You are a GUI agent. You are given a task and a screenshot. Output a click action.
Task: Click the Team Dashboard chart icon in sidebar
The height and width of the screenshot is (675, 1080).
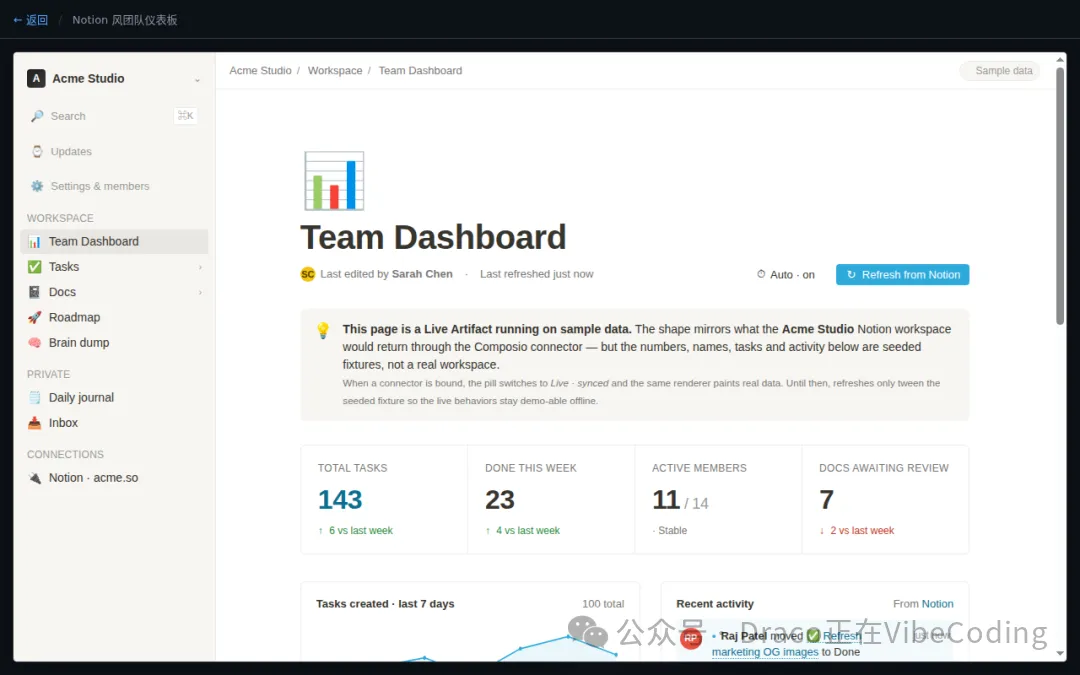point(34,241)
